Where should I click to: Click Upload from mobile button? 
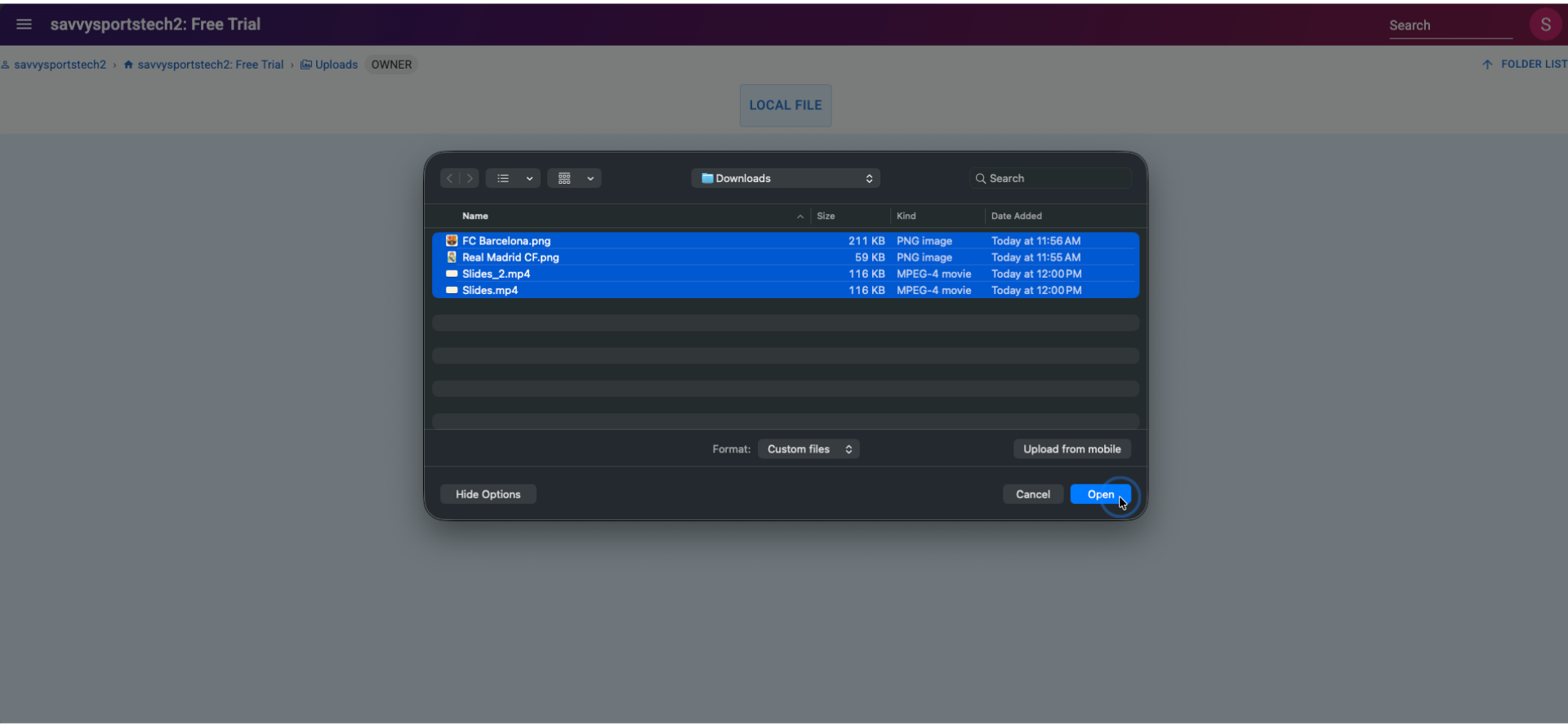pyautogui.click(x=1071, y=449)
